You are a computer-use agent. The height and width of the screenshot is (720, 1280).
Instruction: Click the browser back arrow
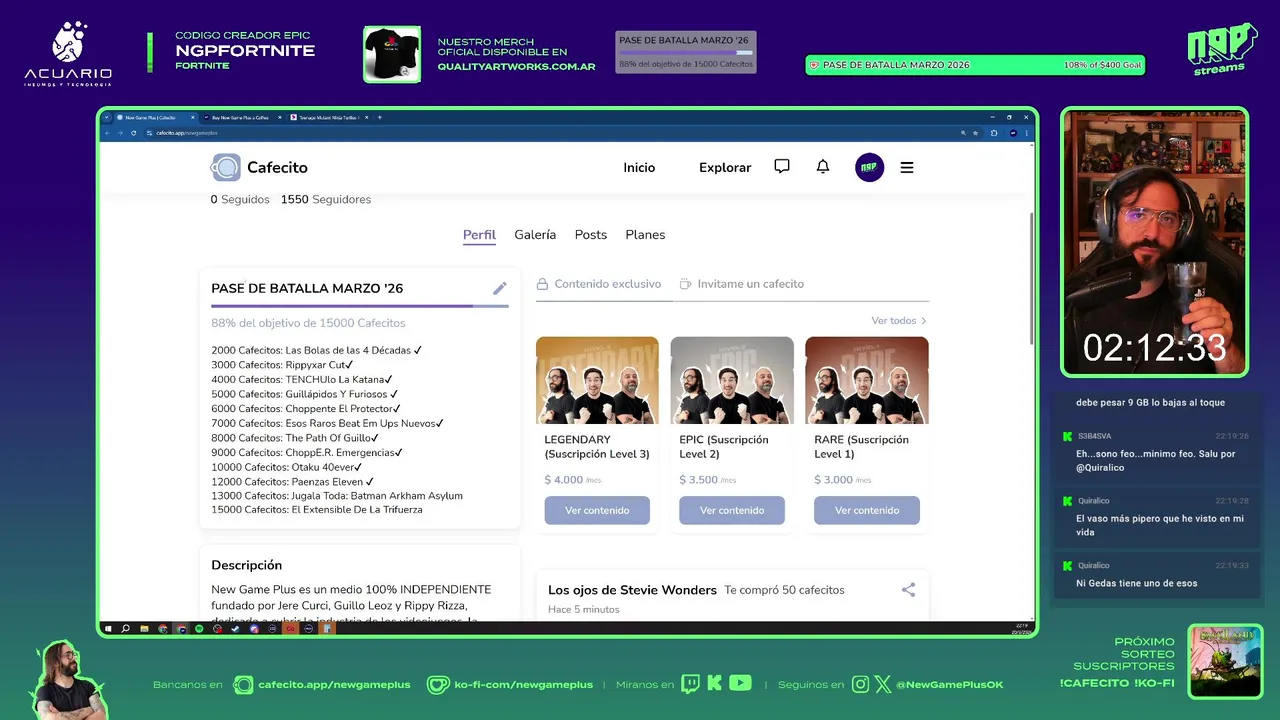pos(107,133)
